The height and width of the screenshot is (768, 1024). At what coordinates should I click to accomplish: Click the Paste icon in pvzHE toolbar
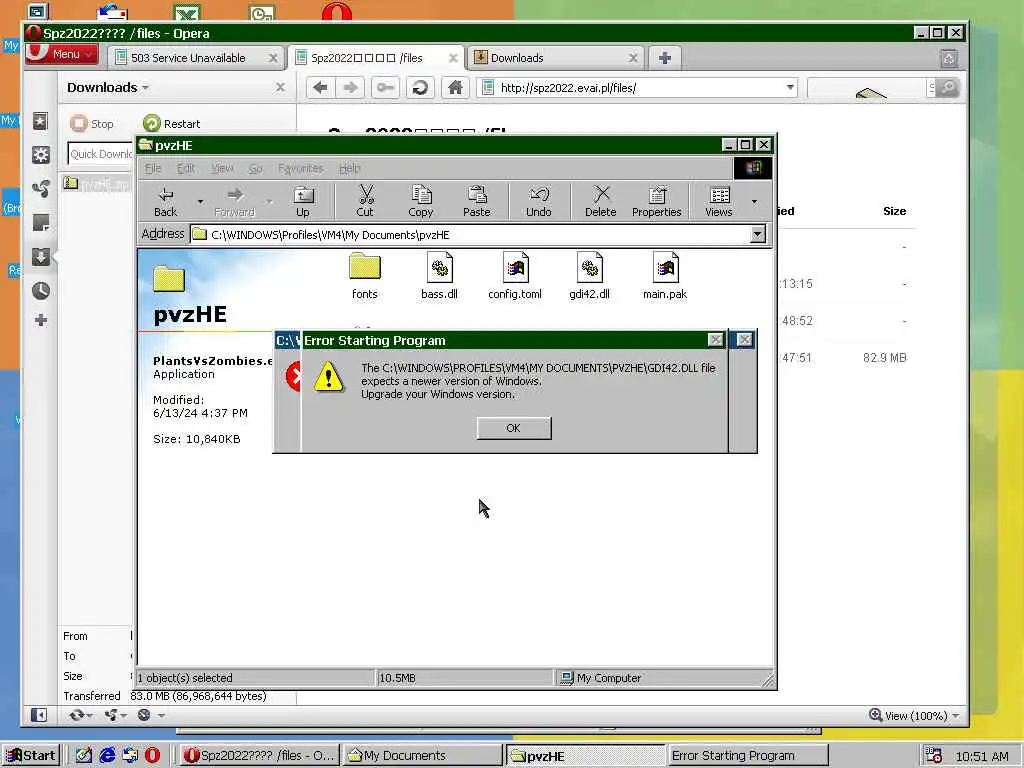[477, 201]
